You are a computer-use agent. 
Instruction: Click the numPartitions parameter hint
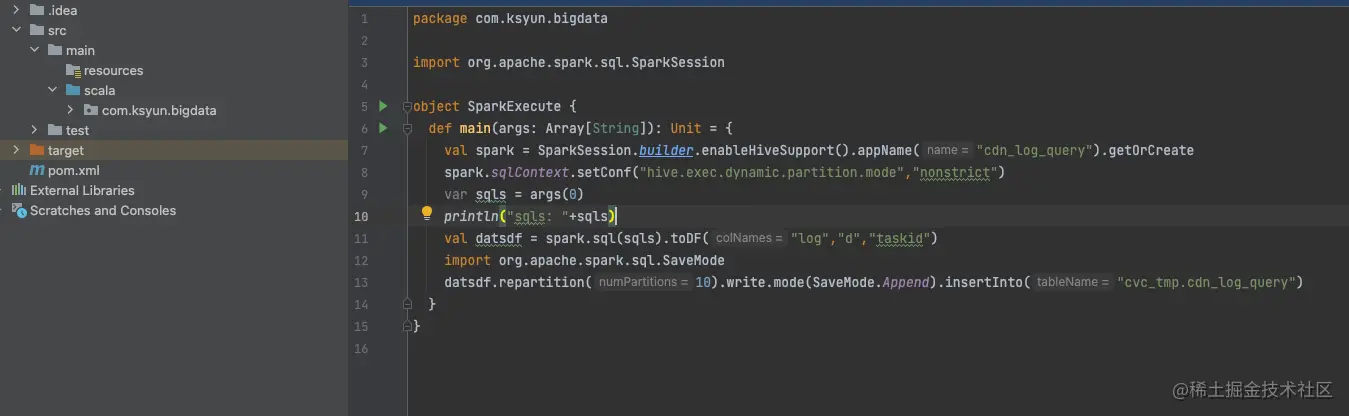pyautogui.click(x=643, y=282)
